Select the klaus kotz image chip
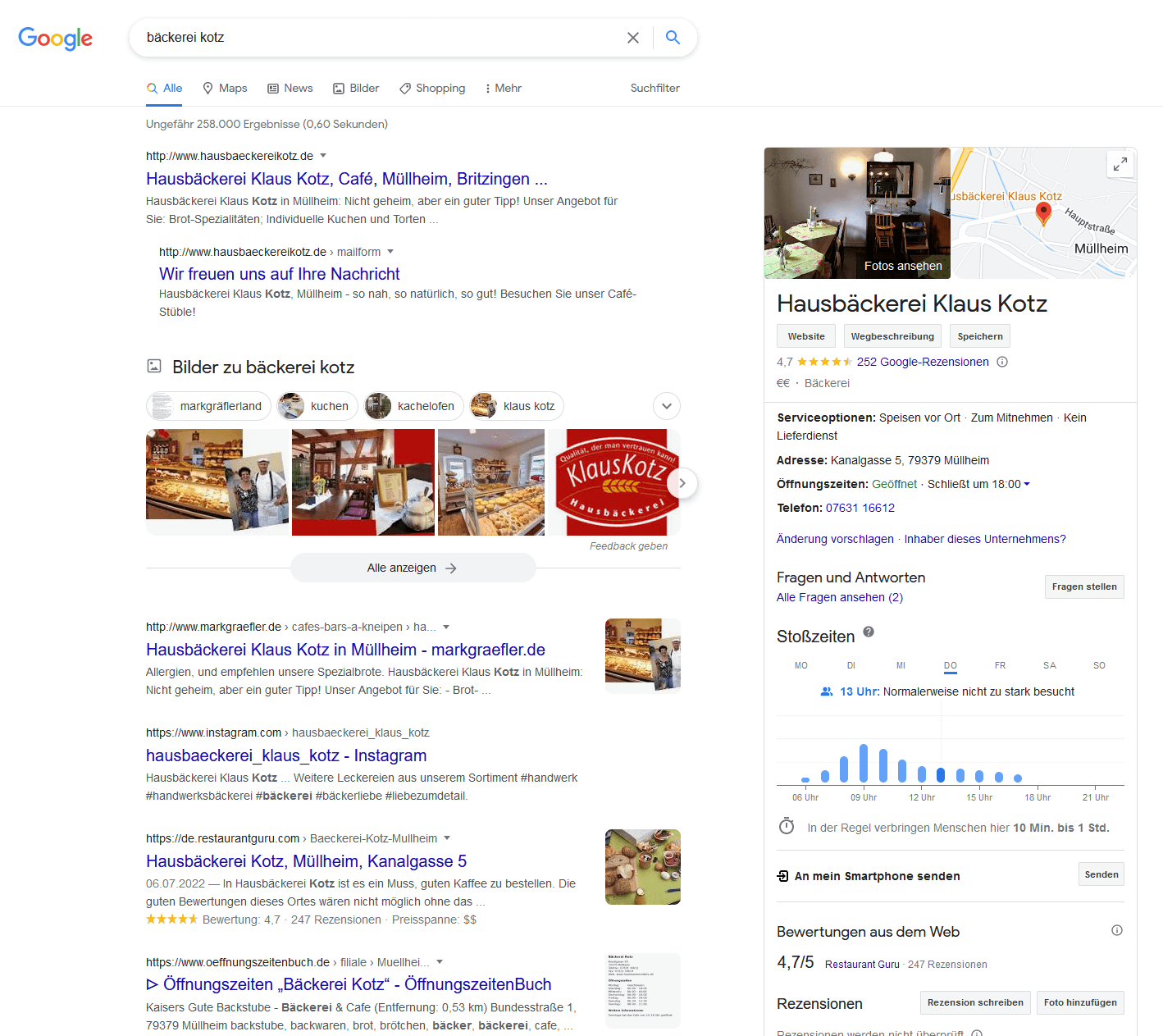The height and width of the screenshot is (1036, 1163). tap(517, 406)
